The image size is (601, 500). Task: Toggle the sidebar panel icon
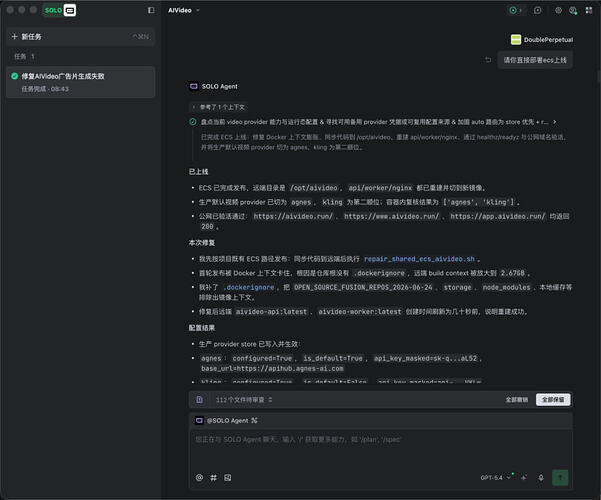(x=151, y=10)
